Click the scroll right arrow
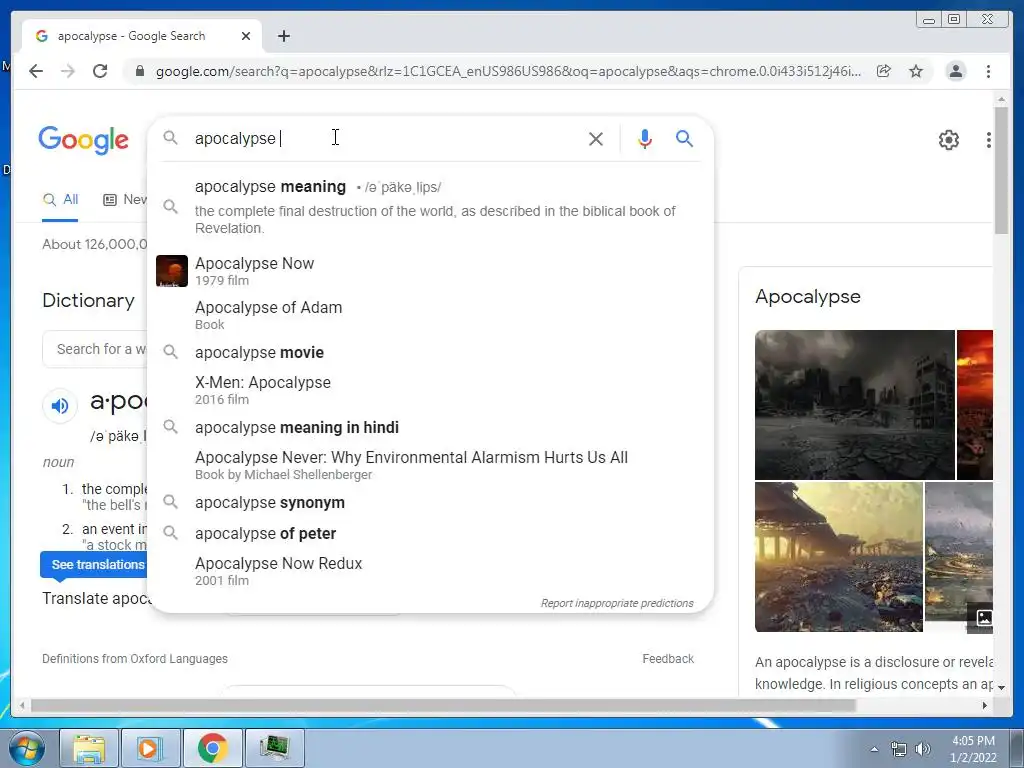The width and height of the screenshot is (1024, 768). tap(985, 705)
